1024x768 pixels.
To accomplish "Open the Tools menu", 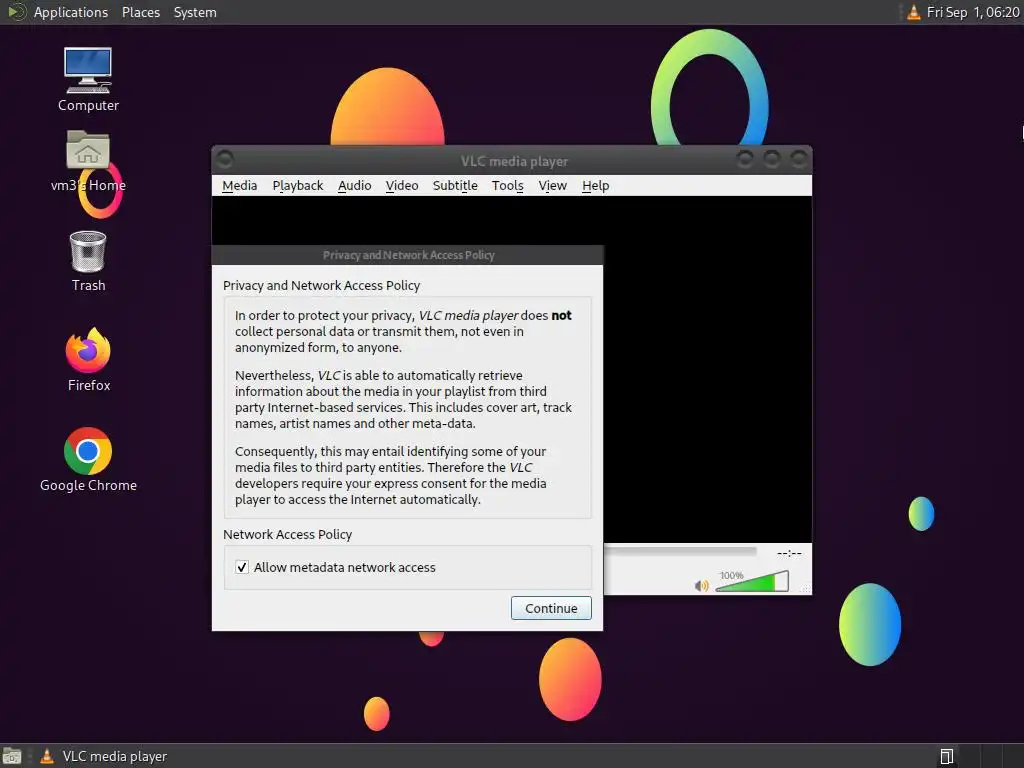I will tap(507, 185).
